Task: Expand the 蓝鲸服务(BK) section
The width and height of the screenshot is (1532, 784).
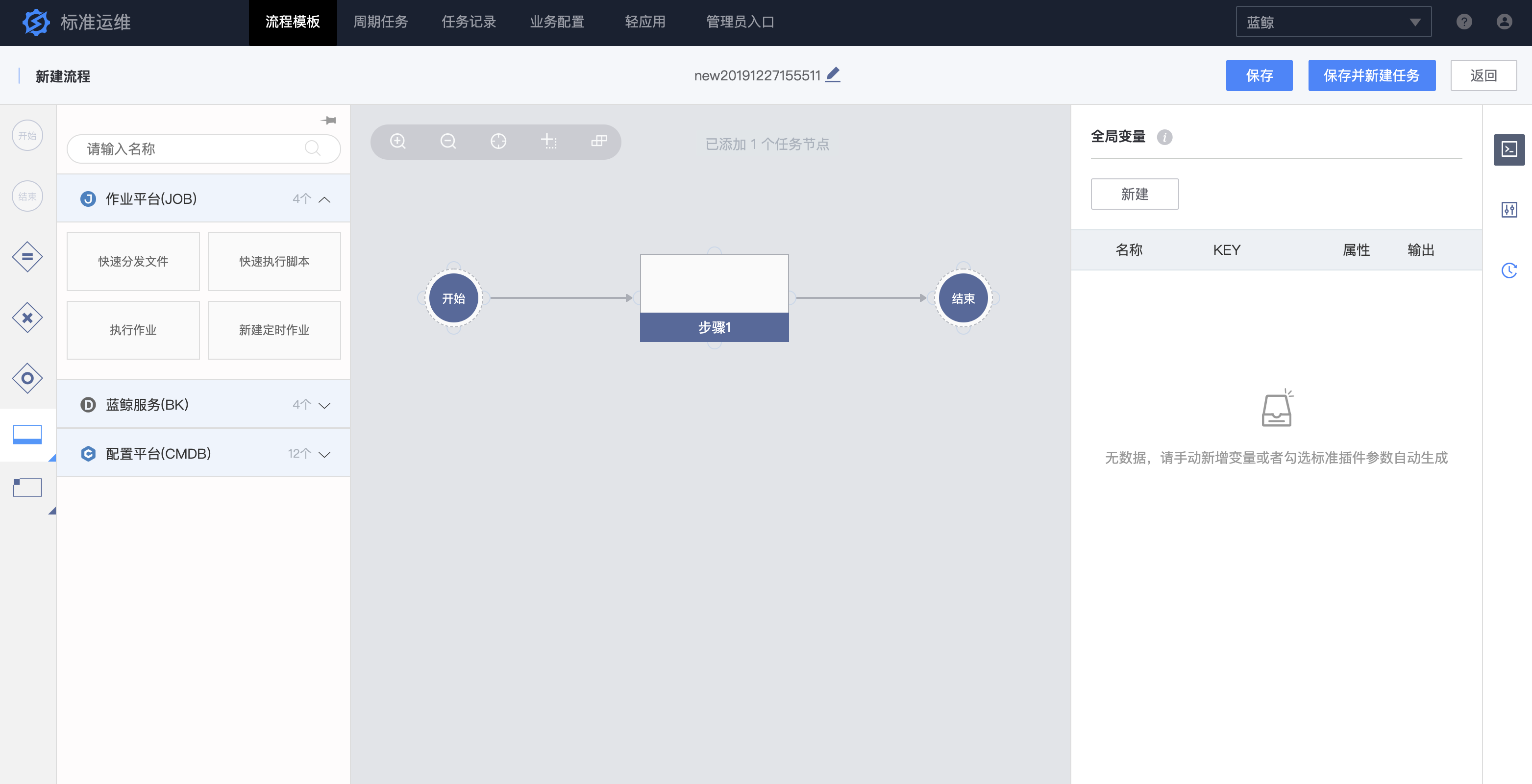Action: (x=324, y=406)
